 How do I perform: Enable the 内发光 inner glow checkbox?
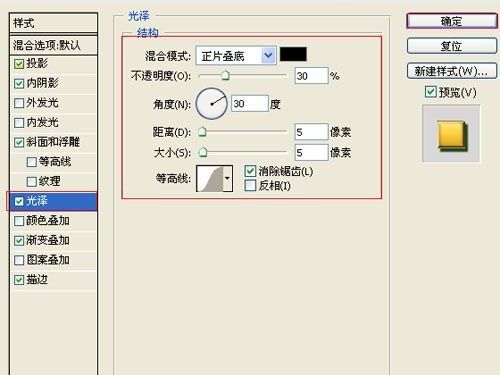[x=19, y=122]
